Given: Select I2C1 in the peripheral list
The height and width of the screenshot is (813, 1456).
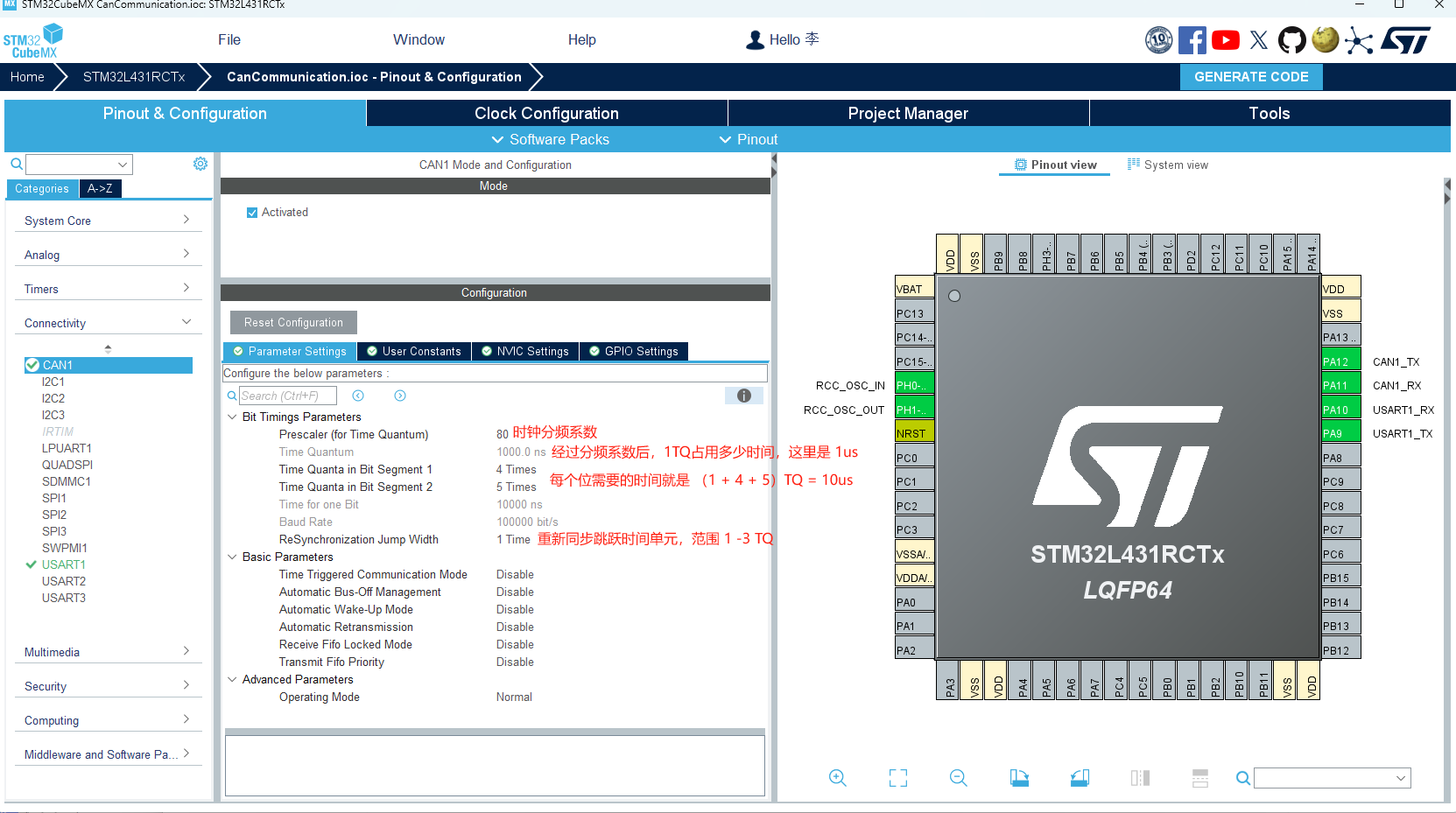Looking at the screenshot, I should [53, 382].
